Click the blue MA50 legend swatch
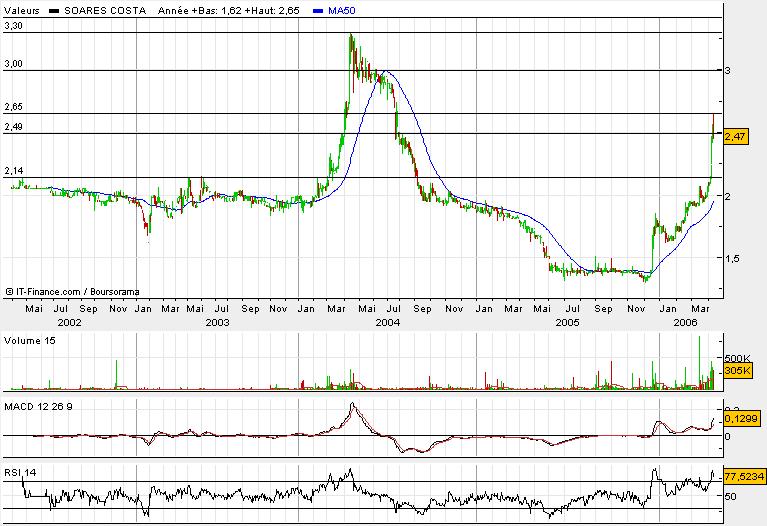The image size is (767, 526). click(x=318, y=11)
